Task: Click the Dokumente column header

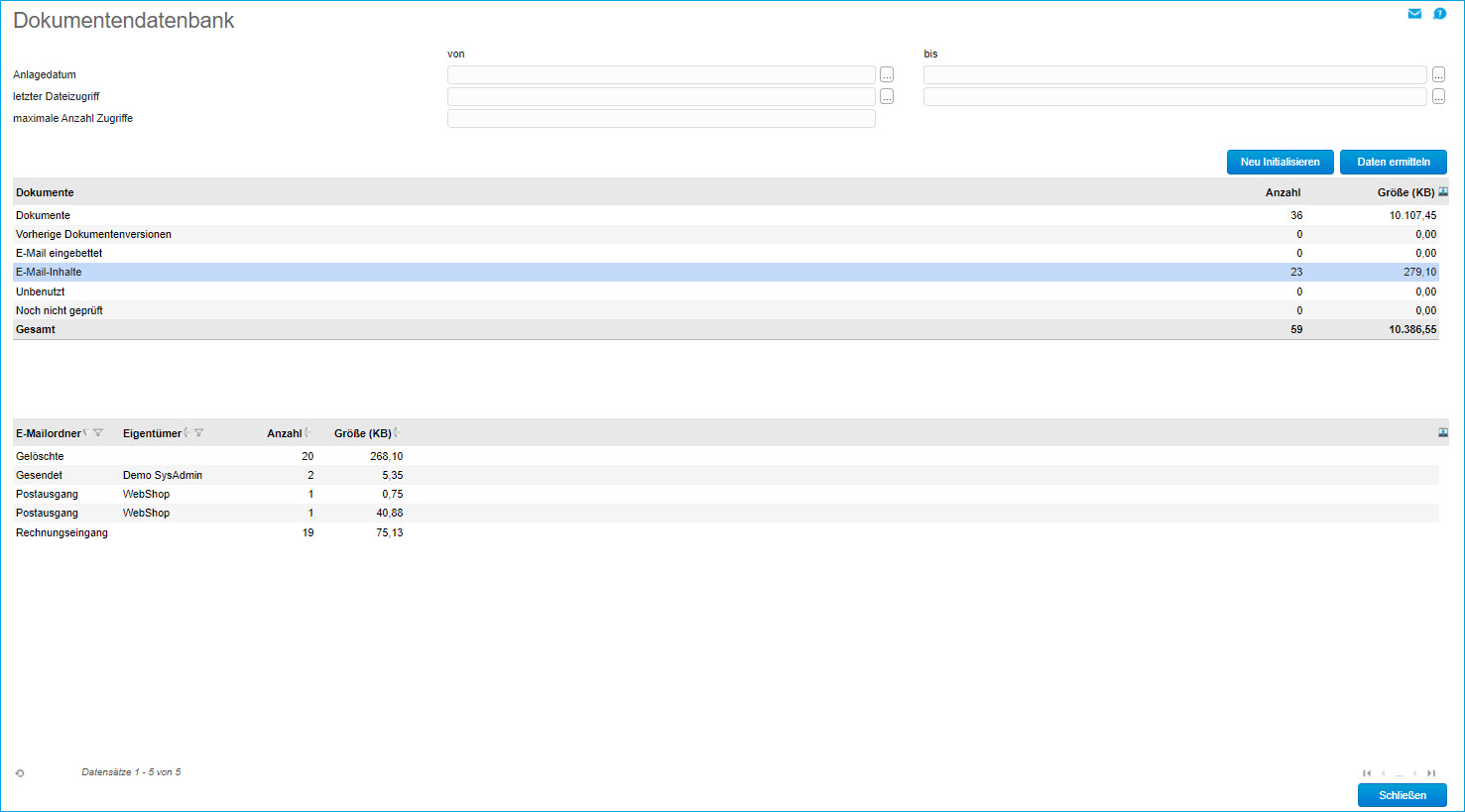Action: 45,192
